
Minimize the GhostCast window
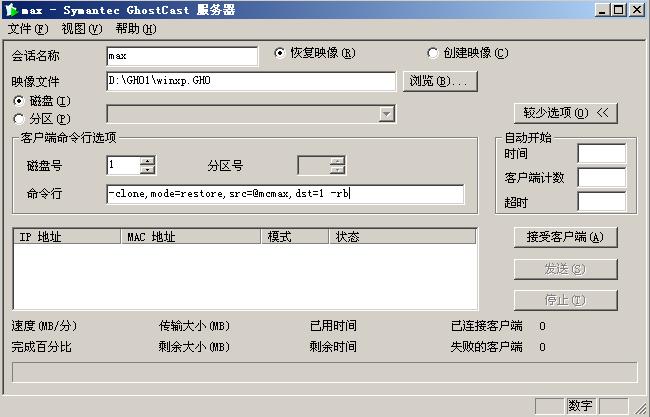[x=601, y=10]
